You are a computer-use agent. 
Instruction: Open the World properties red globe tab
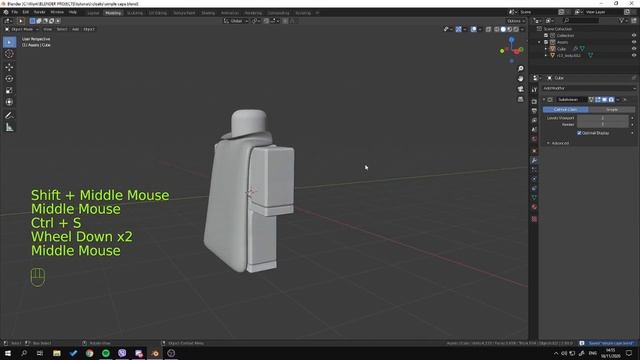pos(534,139)
